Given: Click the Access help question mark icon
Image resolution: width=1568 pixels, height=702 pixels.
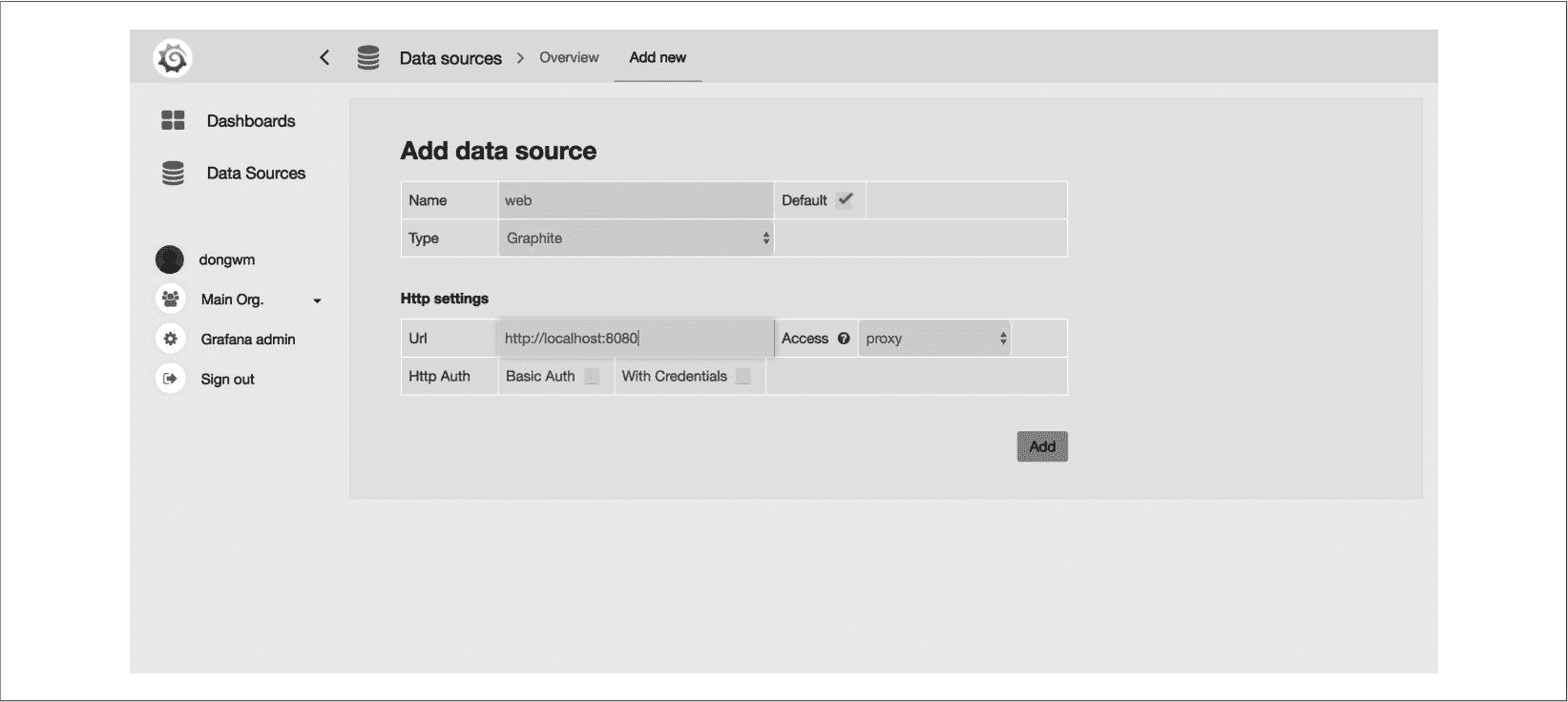Looking at the screenshot, I should 844,339.
